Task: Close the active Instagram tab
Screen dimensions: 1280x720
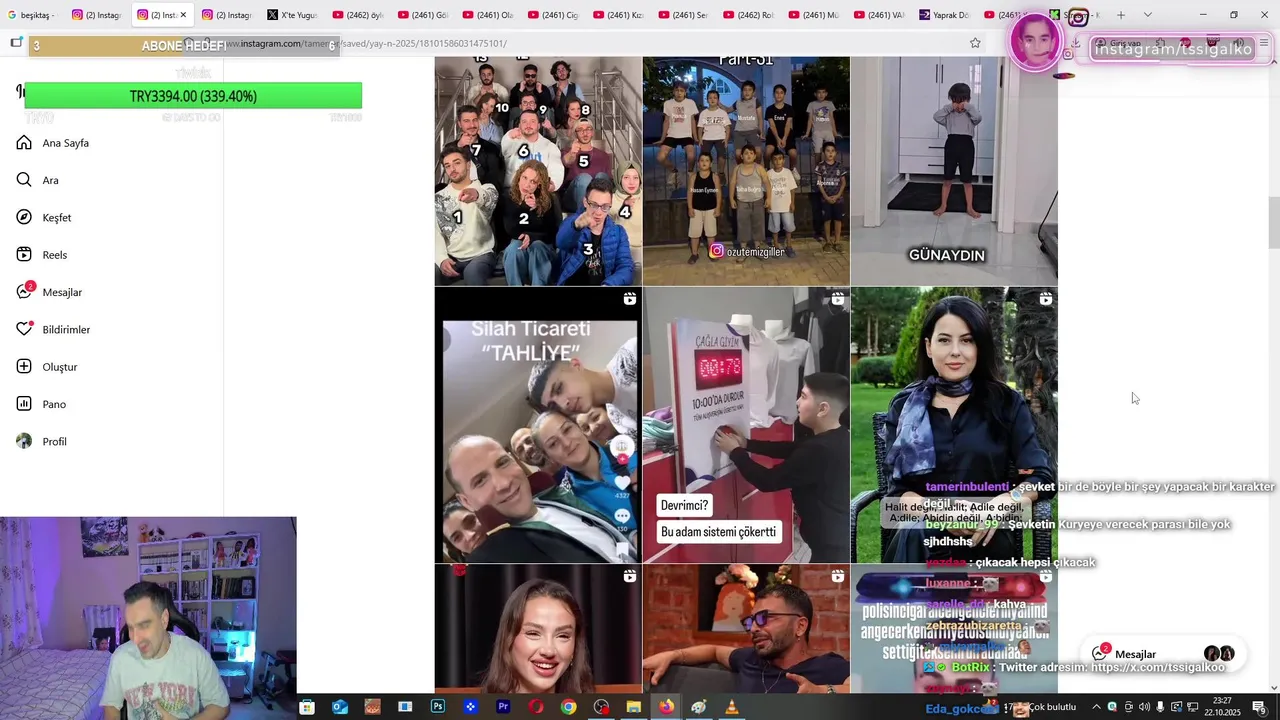Action: (183, 15)
